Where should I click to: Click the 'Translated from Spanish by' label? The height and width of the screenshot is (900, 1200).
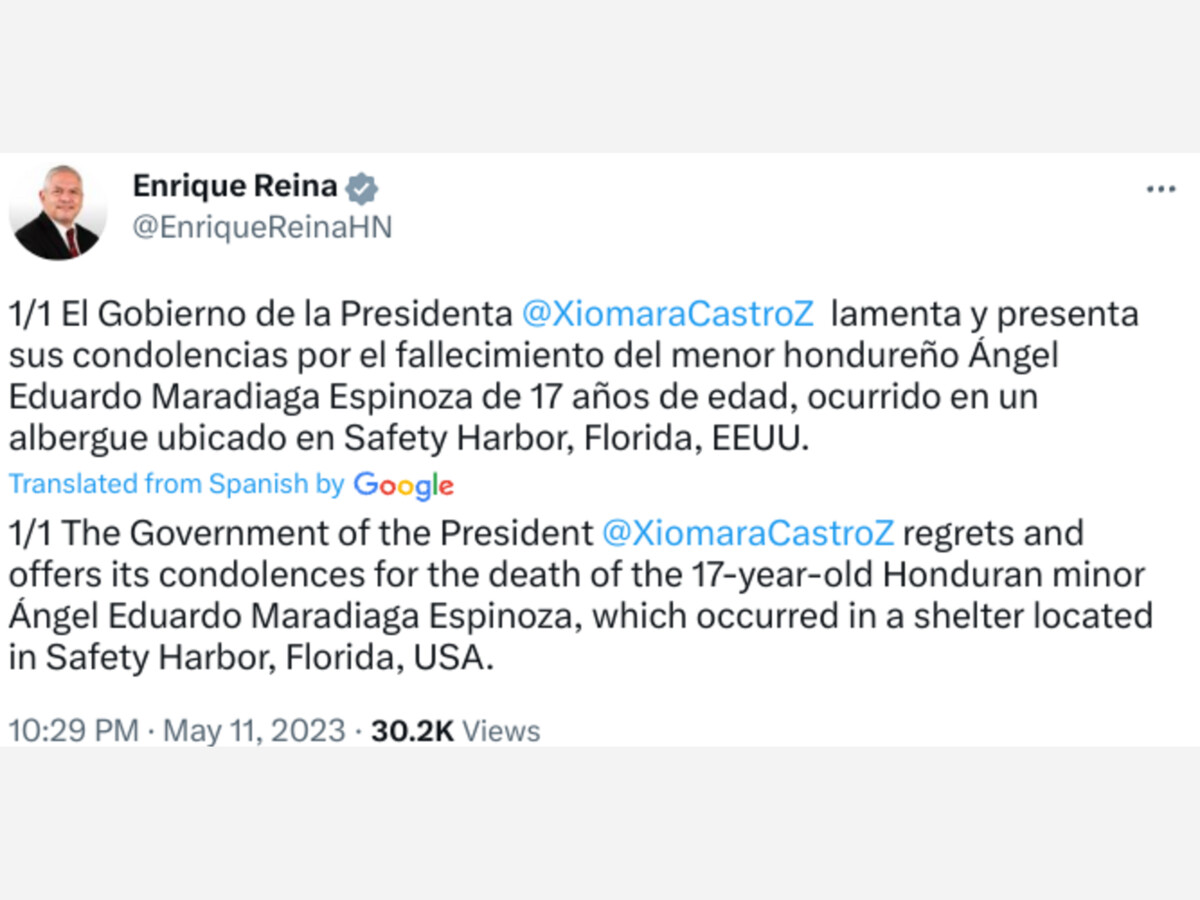click(x=177, y=484)
